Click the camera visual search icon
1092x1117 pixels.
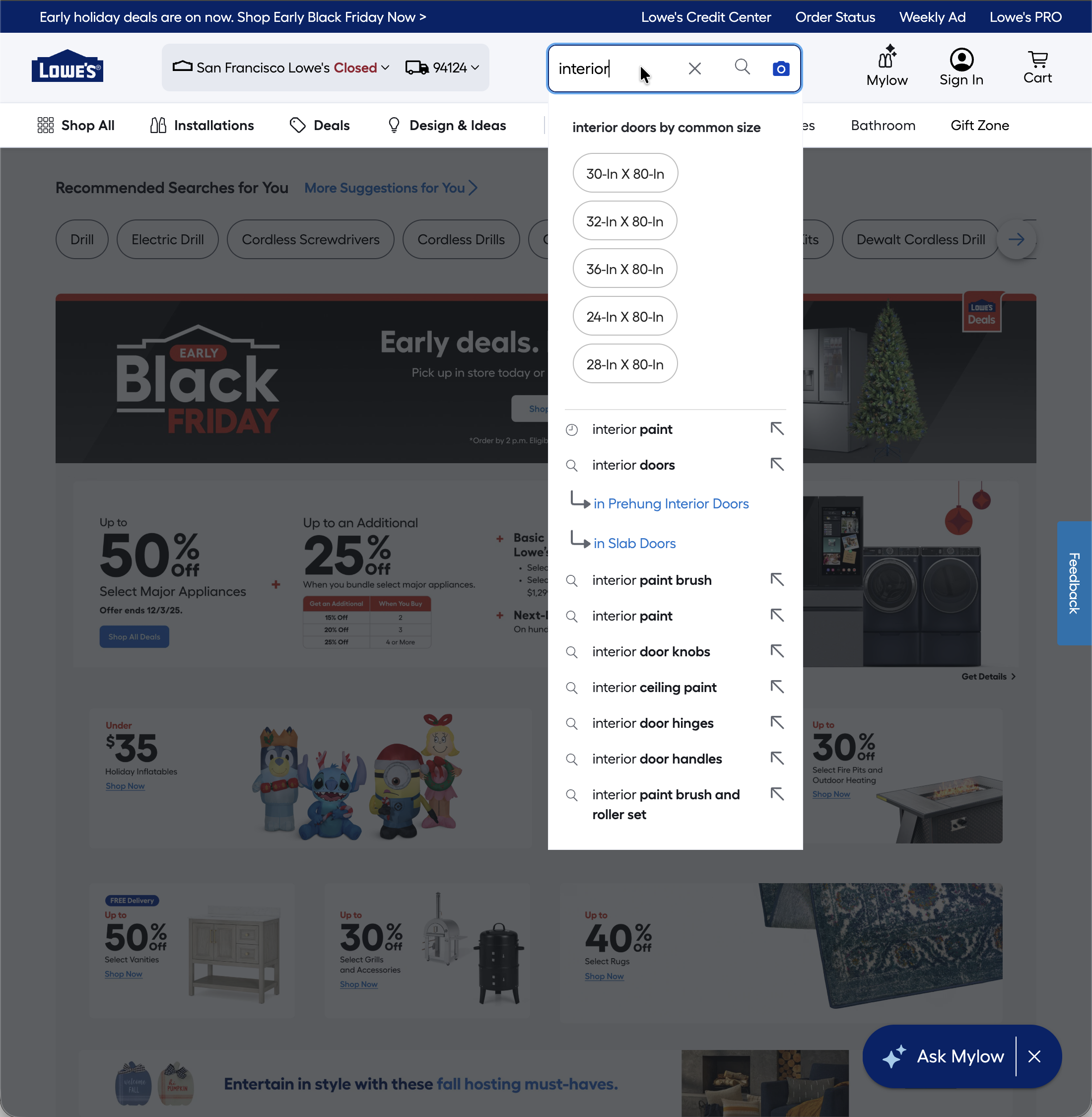[x=781, y=69]
